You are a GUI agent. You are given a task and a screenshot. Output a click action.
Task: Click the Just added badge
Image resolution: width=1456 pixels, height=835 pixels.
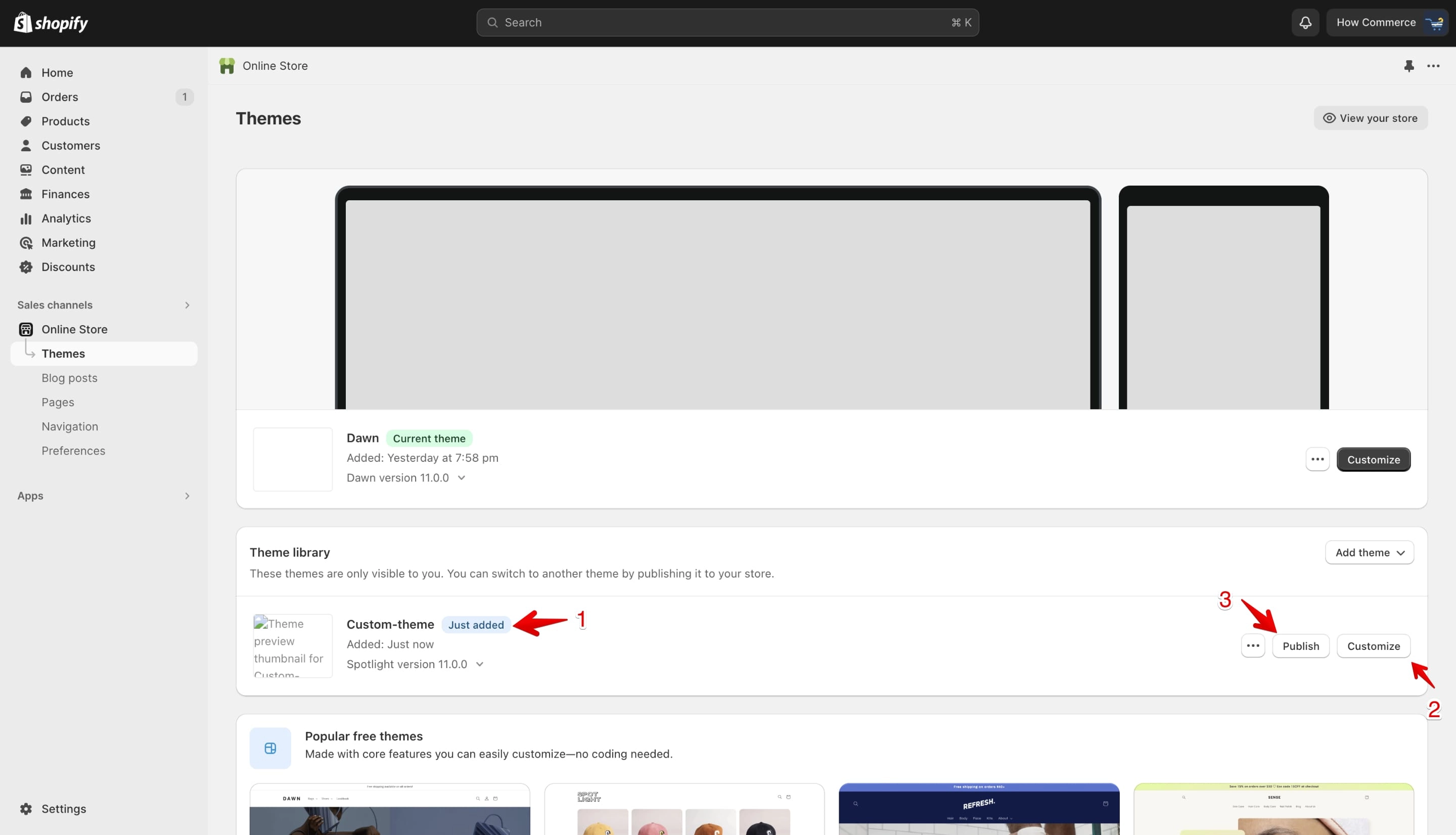point(476,625)
